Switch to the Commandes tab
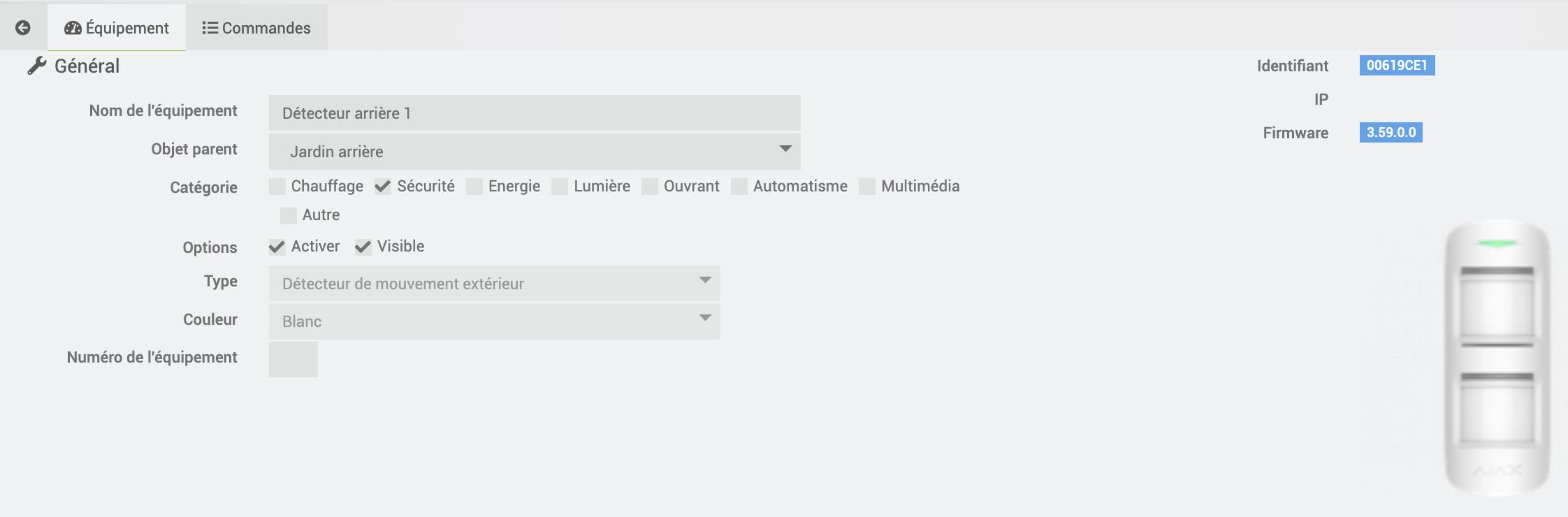1568x517 pixels. [256, 28]
